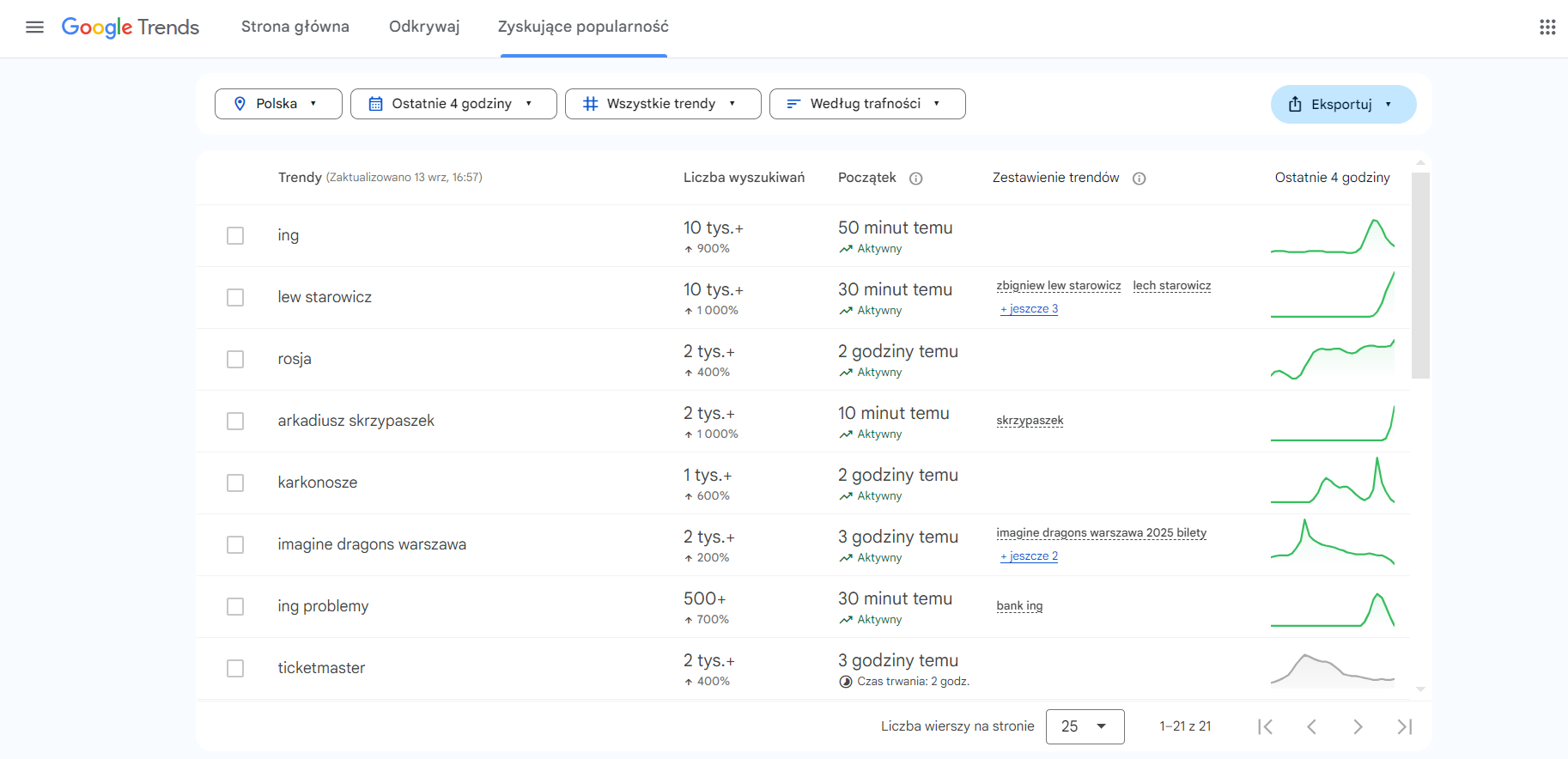This screenshot has height=759, width=1568.
Task: Open the Polska country dropdown
Action: [278, 104]
